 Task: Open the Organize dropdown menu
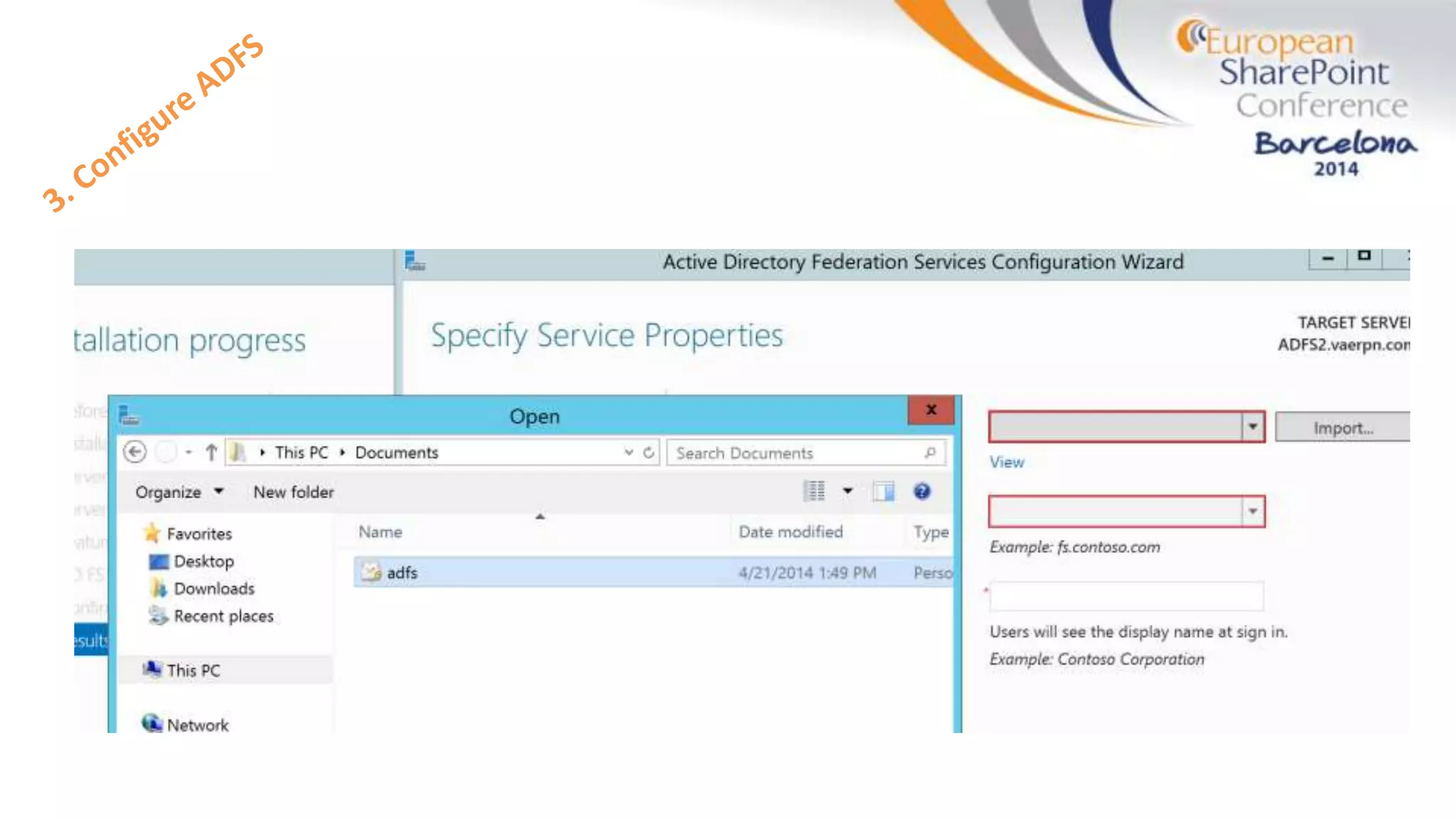coord(179,492)
